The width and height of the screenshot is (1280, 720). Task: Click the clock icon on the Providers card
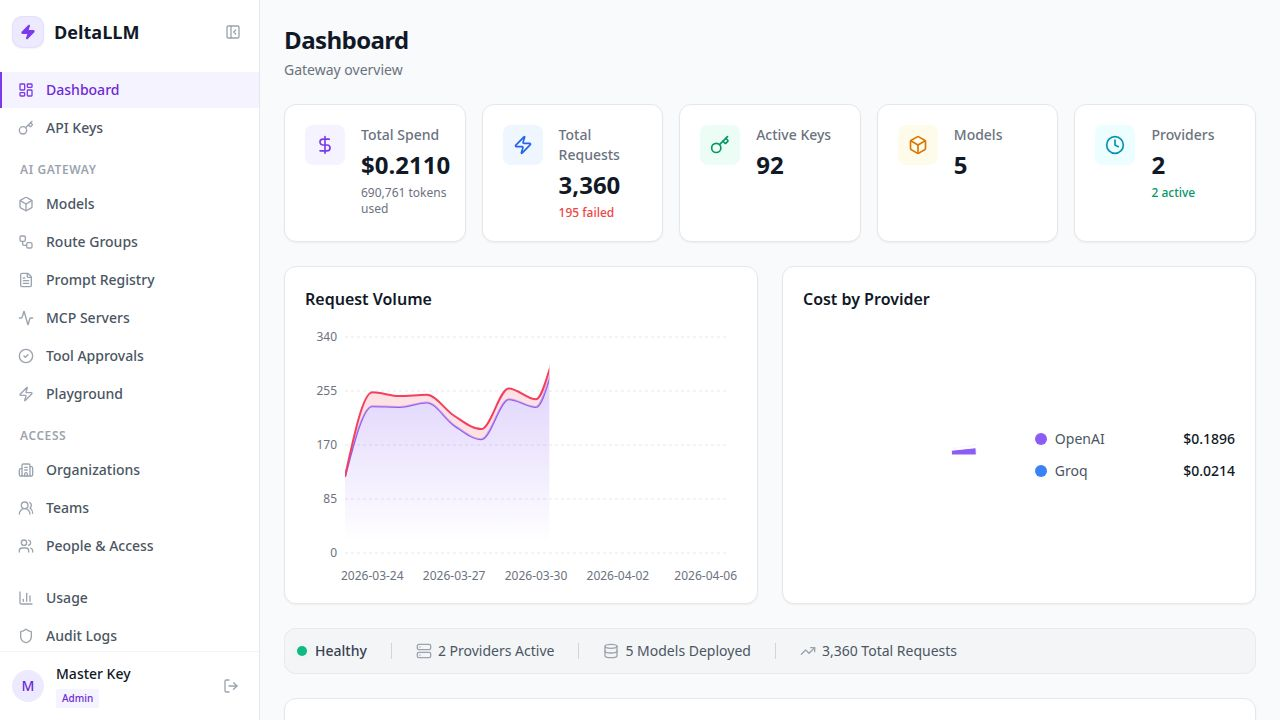point(1115,145)
